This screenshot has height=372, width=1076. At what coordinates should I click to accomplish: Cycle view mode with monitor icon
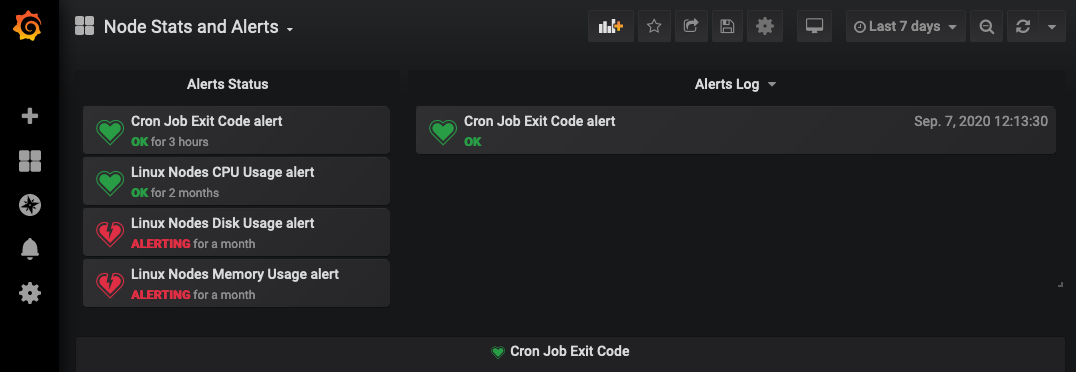click(x=815, y=27)
